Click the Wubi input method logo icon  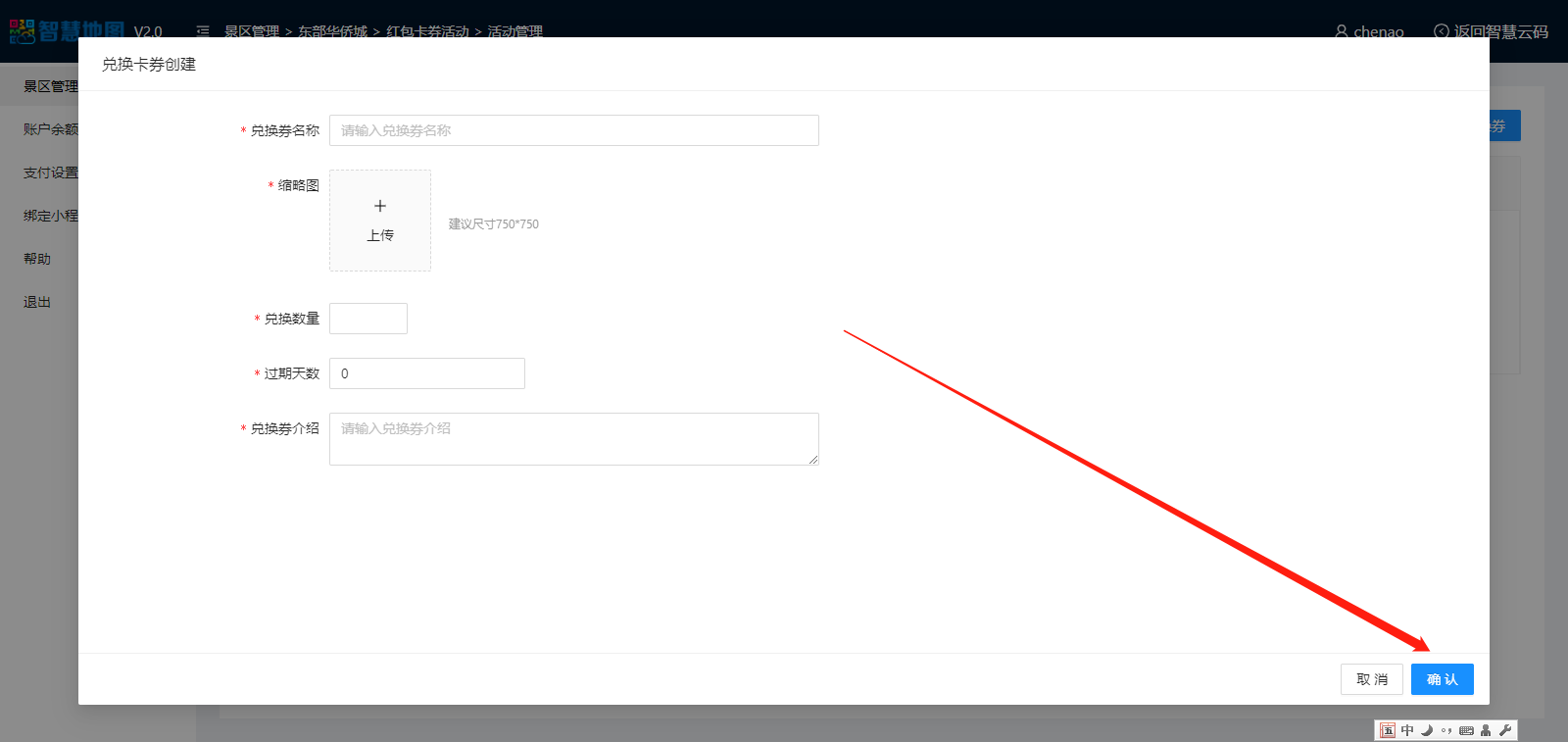click(1388, 730)
